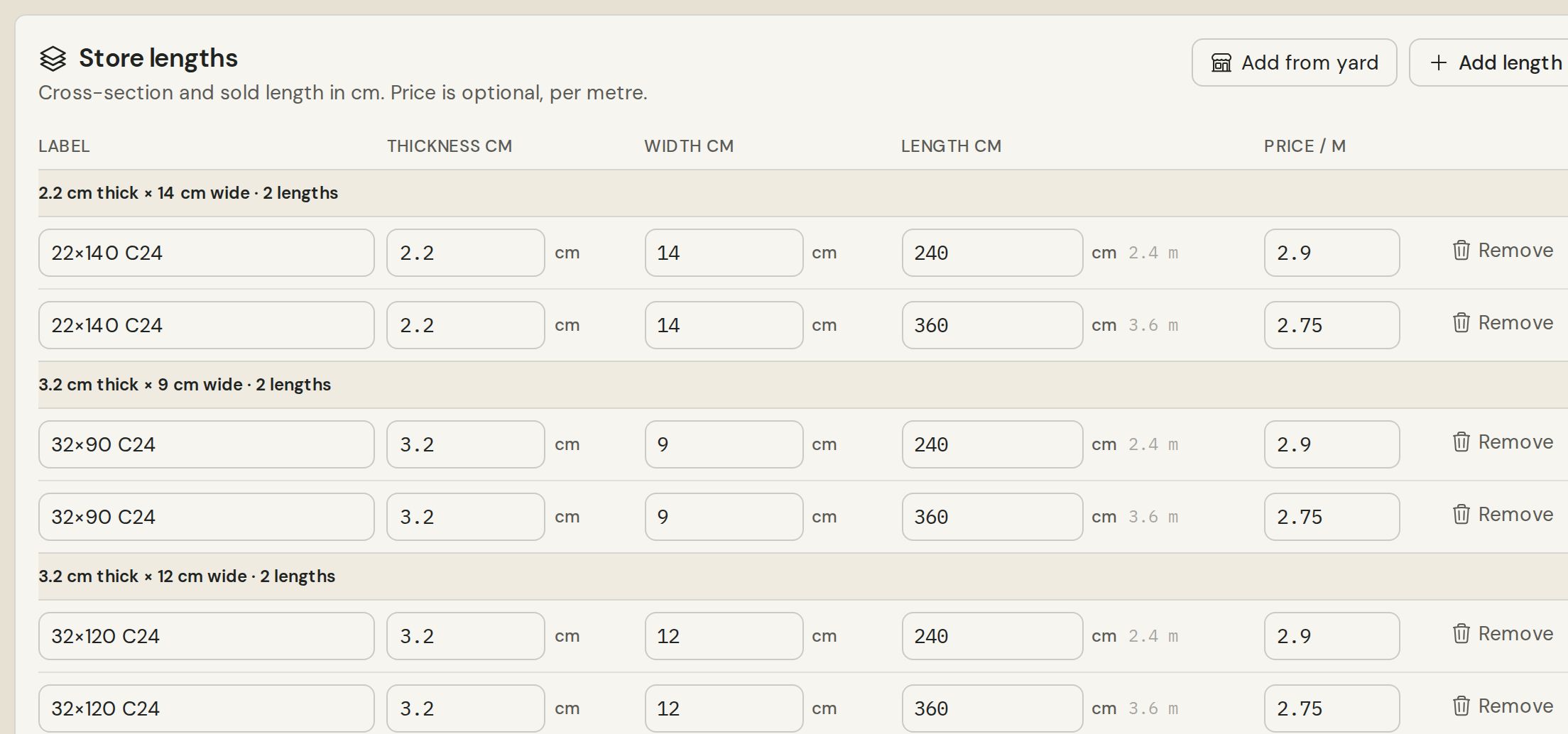Edit price 2.9 of 32×90 240 cm row

(1332, 444)
